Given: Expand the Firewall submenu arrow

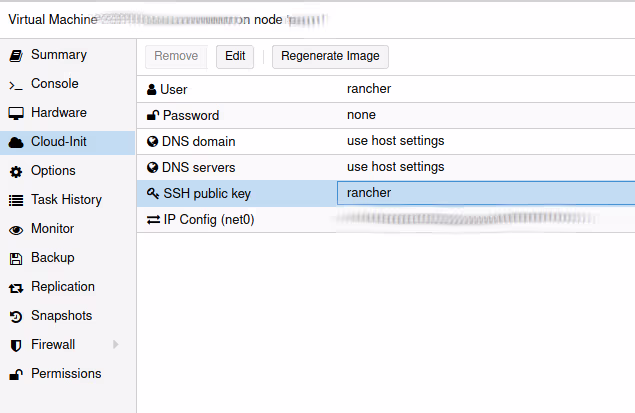Looking at the screenshot, I should tap(116, 345).
